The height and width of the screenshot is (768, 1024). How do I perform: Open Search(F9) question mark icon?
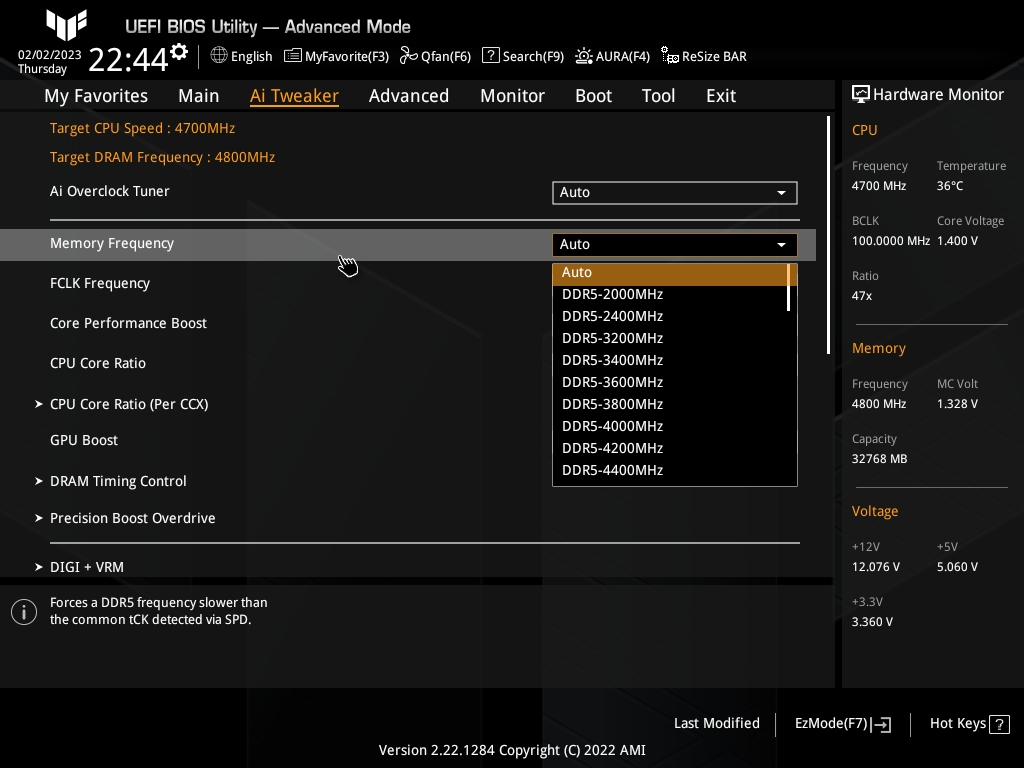[x=490, y=56]
